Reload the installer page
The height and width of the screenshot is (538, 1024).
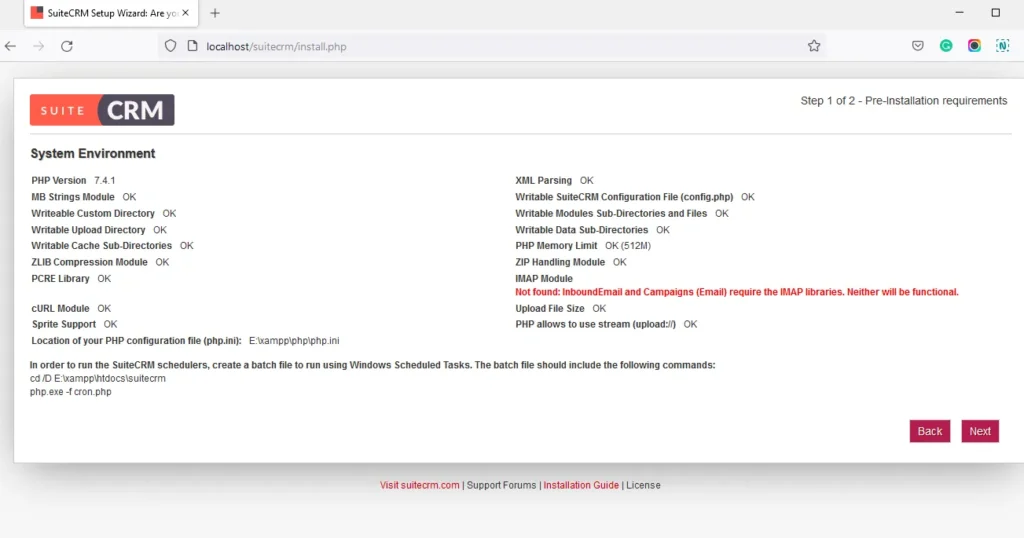(67, 46)
